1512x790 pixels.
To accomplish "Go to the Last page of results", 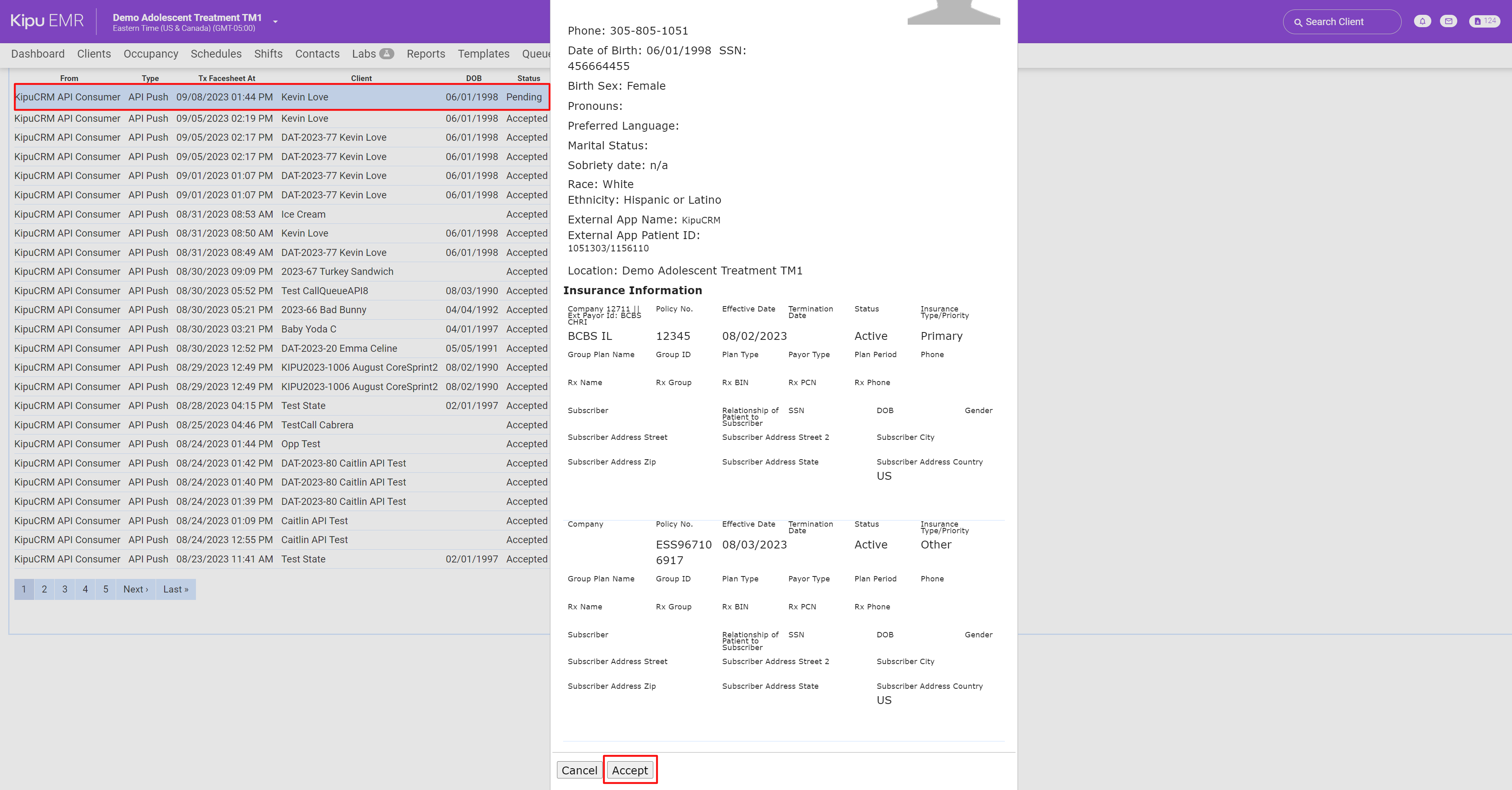I will click(x=175, y=590).
